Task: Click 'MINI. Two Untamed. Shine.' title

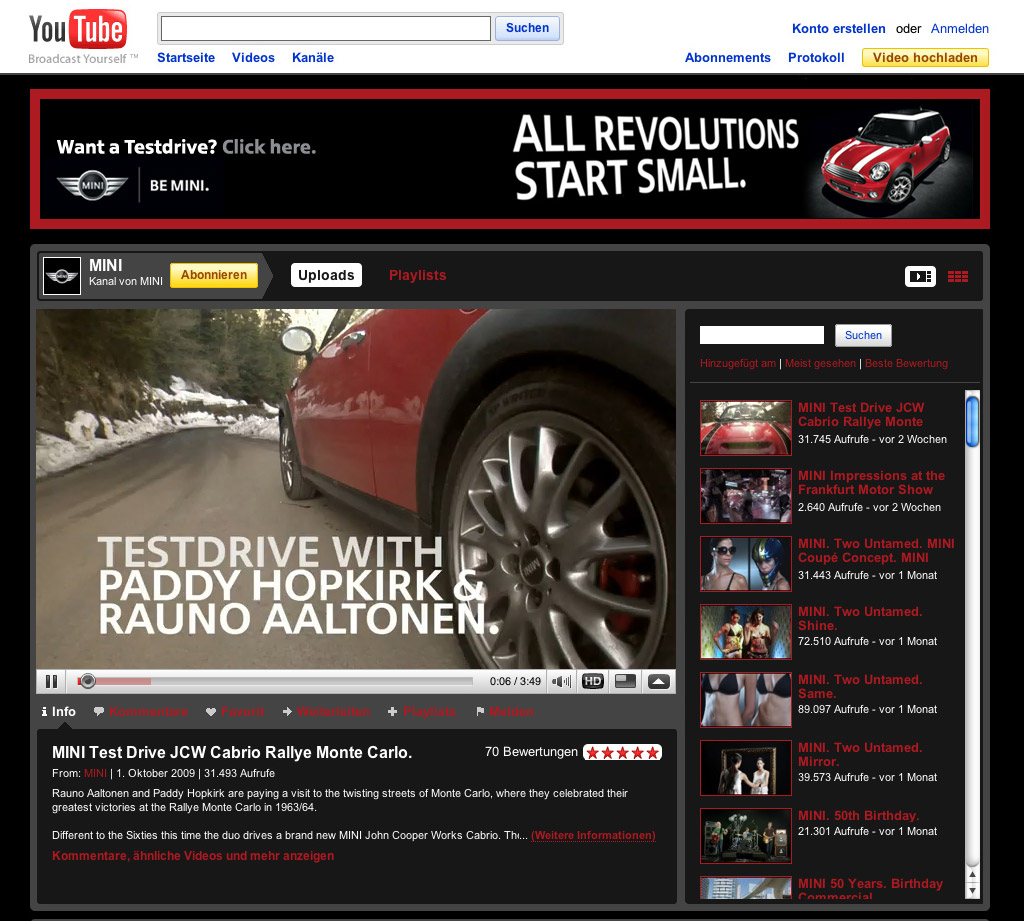Action: coord(860,619)
